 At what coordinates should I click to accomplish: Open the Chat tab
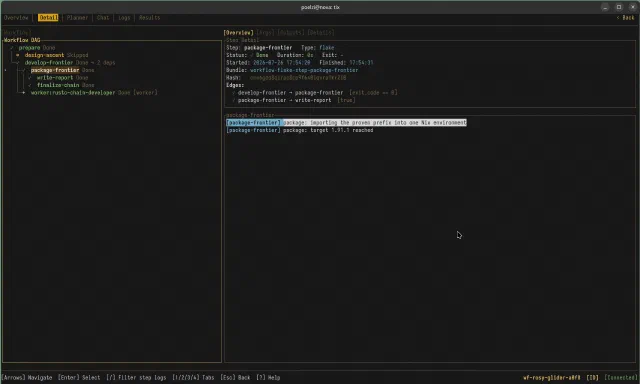tap(103, 18)
